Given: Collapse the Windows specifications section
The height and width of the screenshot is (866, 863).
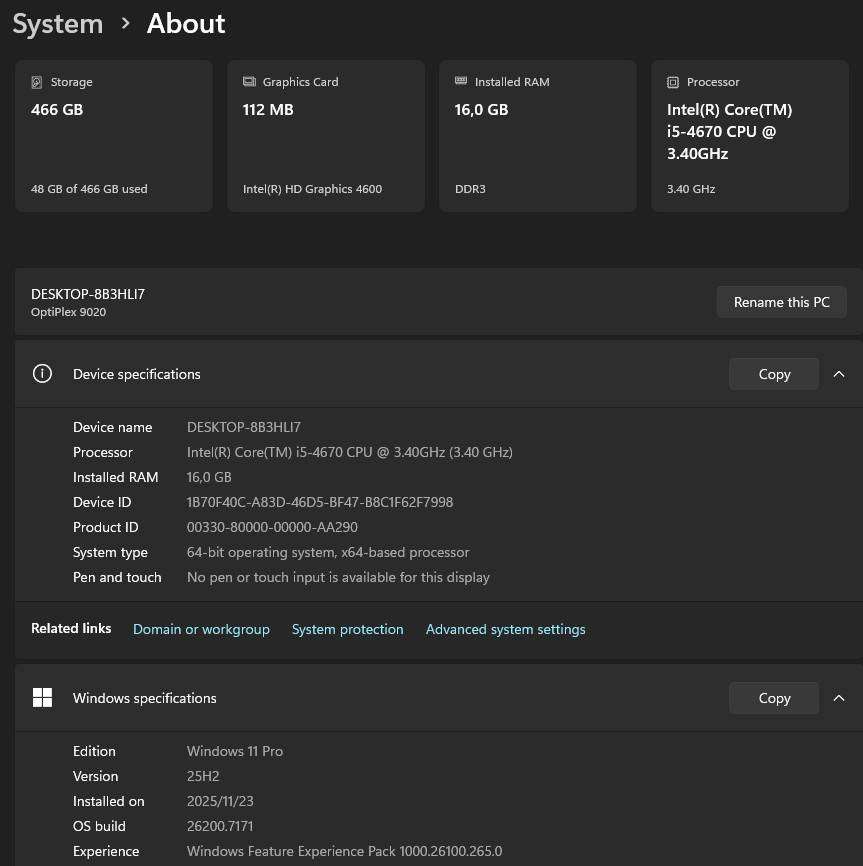Looking at the screenshot, I should point(839,698).
